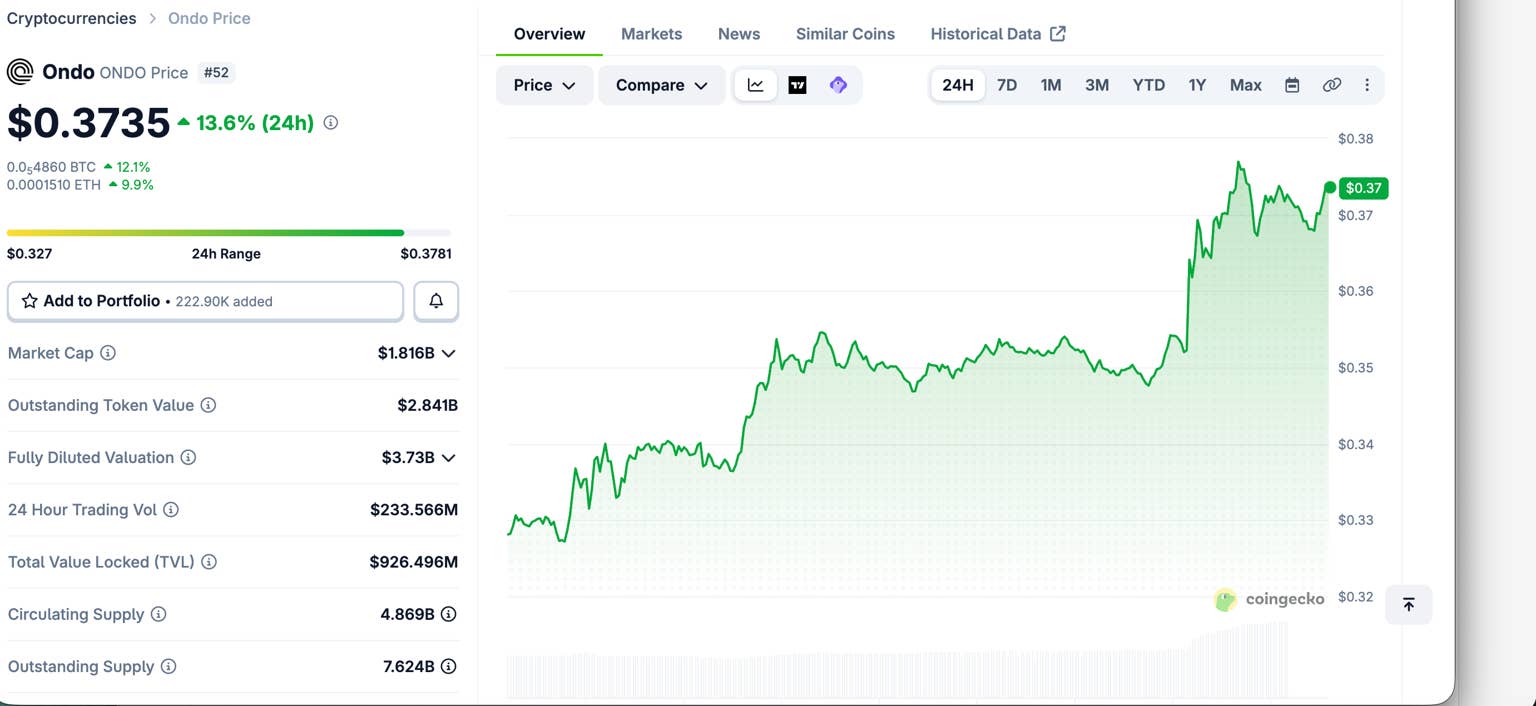Screen dimensions: 1536x706
Task: Click the scroll-to-top arrow button
Action: point(1408,605)
